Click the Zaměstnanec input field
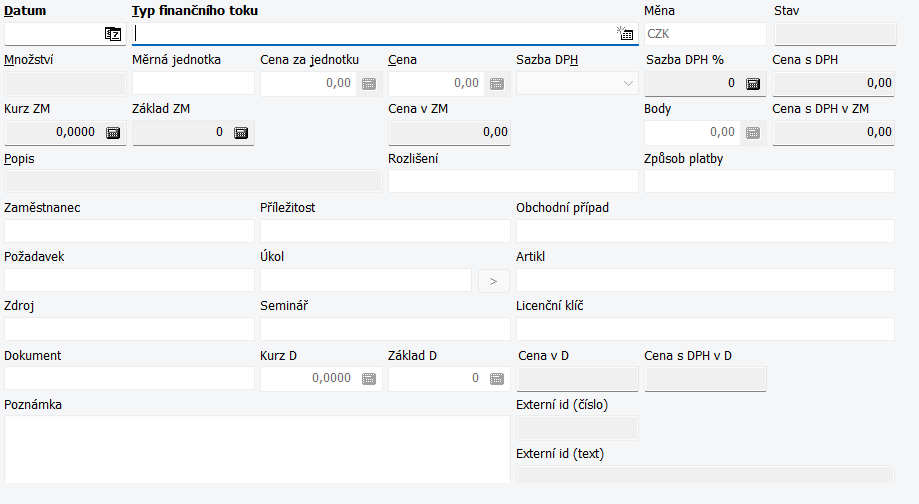919x504 pixels. point(130,231)
